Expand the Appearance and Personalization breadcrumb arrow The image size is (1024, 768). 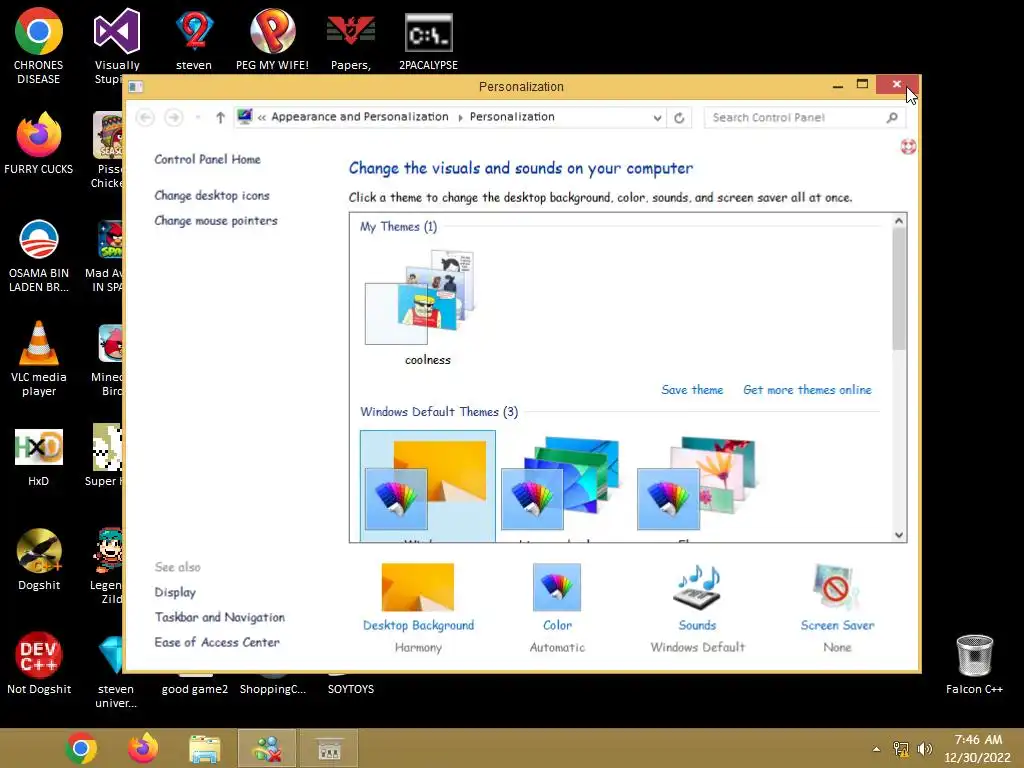(460, 118)
